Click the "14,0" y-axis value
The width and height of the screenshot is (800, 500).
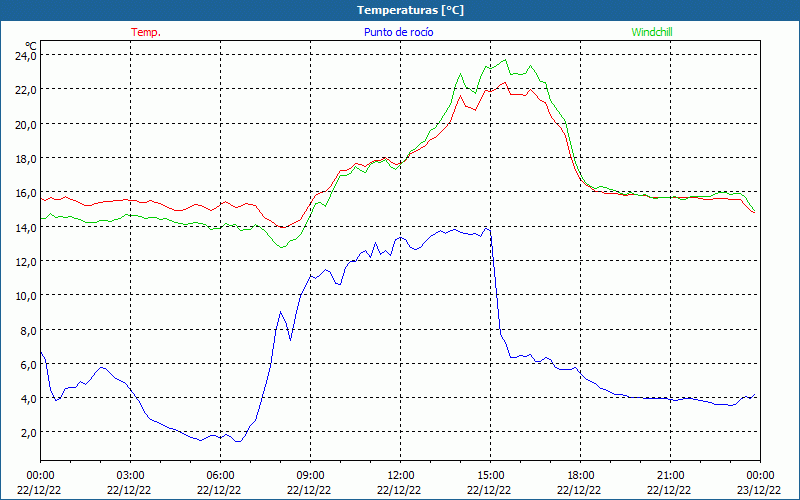pos(26,227)
